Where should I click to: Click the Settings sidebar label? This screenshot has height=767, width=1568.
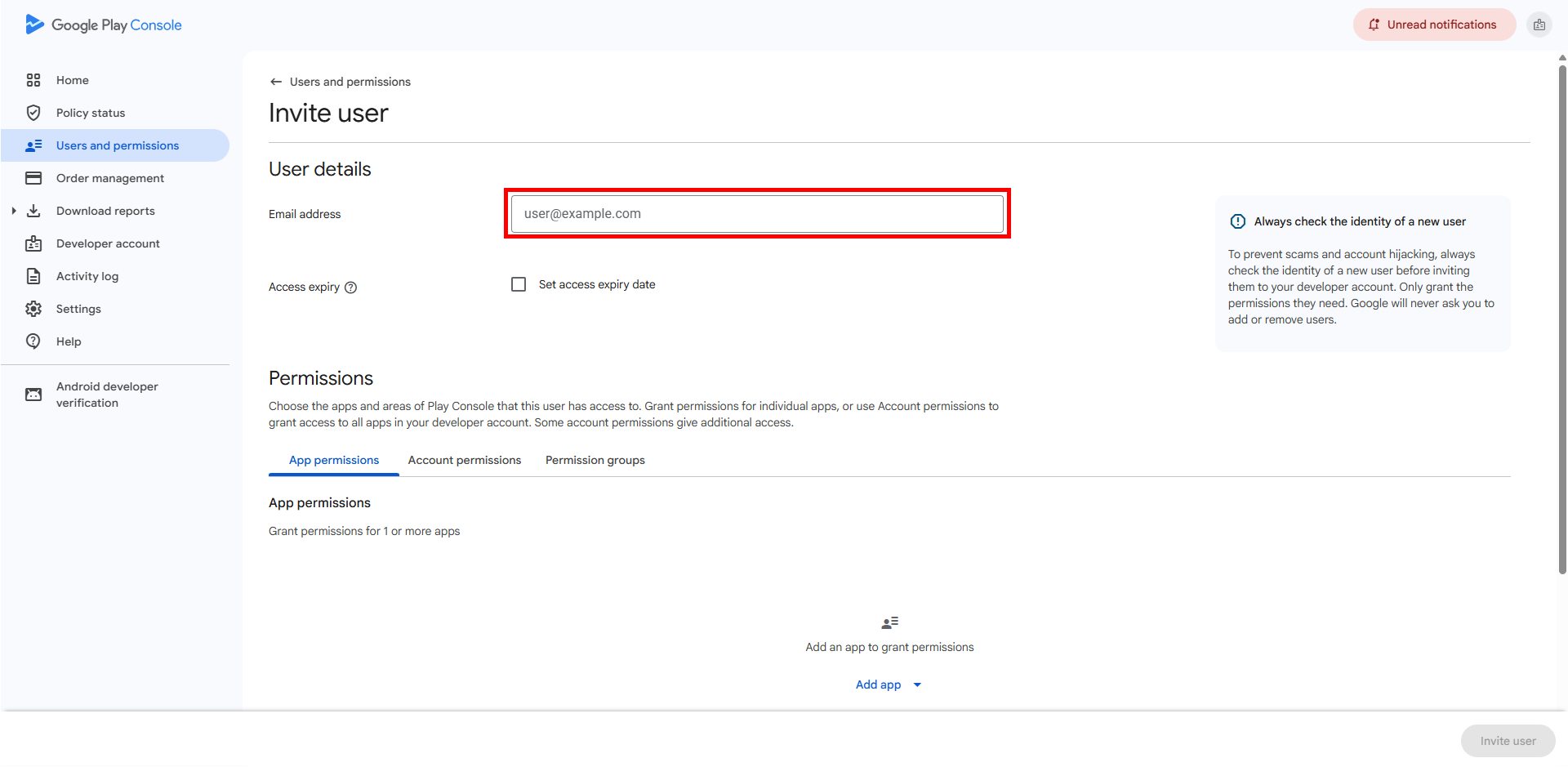(78, 309)
